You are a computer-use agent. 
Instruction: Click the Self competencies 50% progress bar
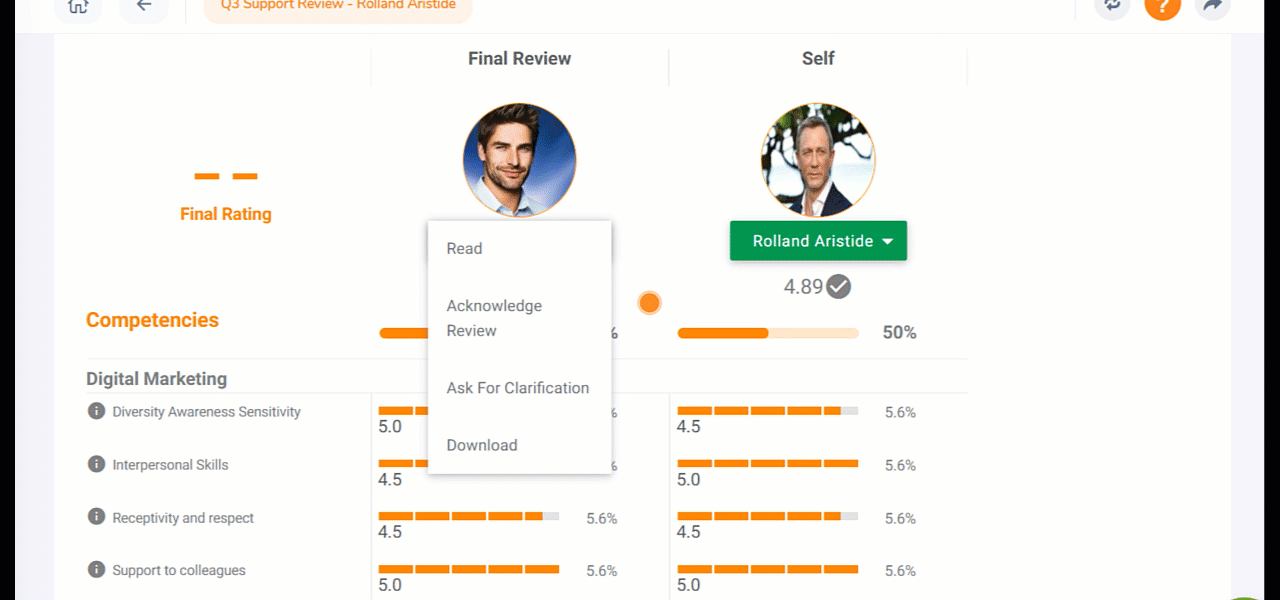click(x=767, y=333)
